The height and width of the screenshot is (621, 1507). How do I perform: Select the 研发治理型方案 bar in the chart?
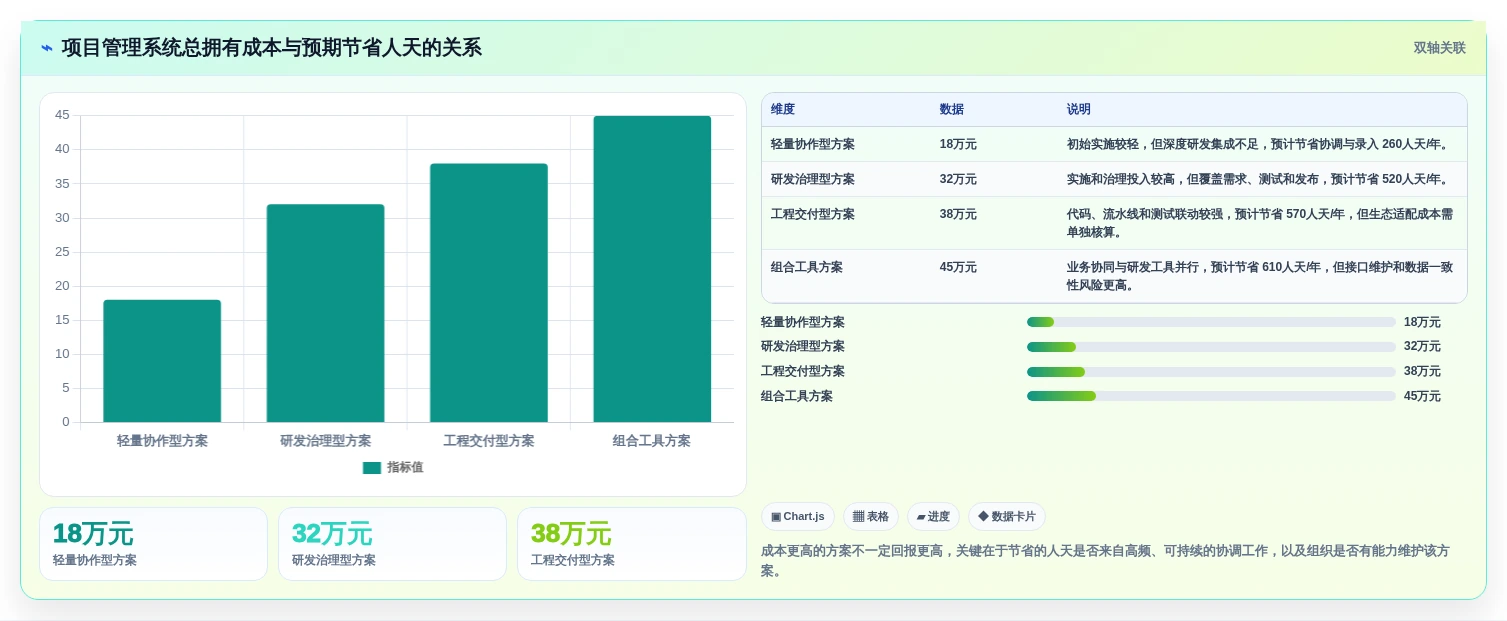pyautogui.click(x=325, y=313)
